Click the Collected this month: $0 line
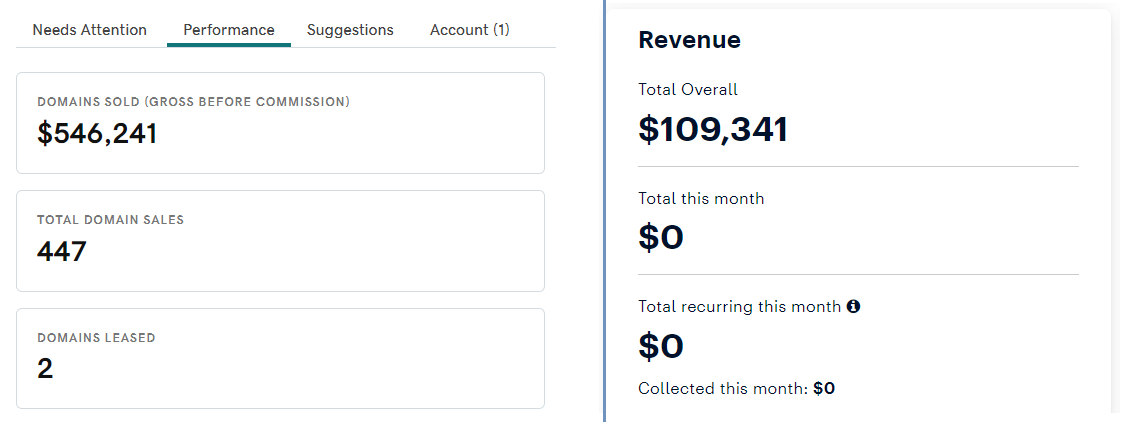 737,389
